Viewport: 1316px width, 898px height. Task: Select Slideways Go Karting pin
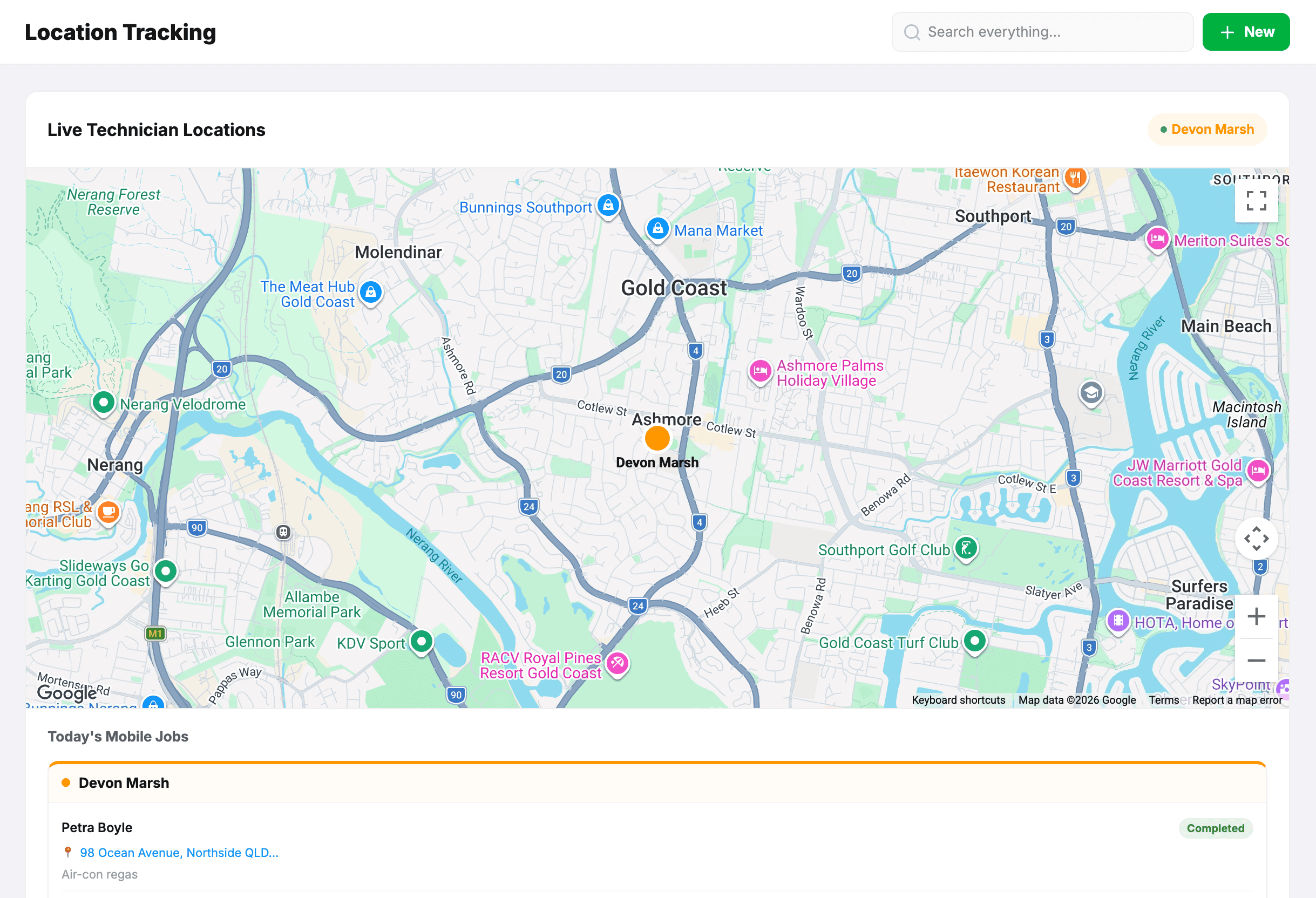click(x=166, y=573)
